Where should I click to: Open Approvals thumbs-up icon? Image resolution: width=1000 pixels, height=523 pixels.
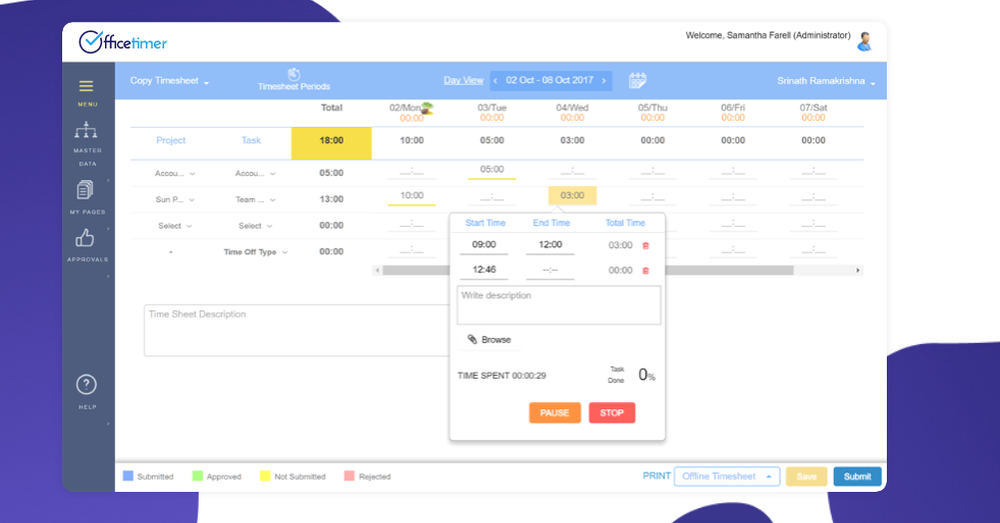coord(85,239)
